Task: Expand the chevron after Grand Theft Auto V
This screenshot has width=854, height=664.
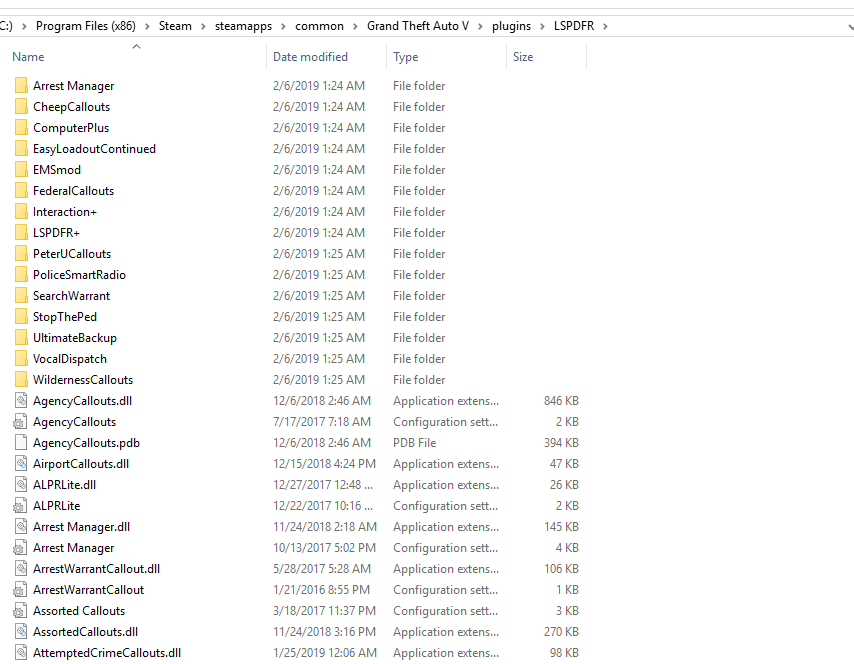Action: (480, 26)
